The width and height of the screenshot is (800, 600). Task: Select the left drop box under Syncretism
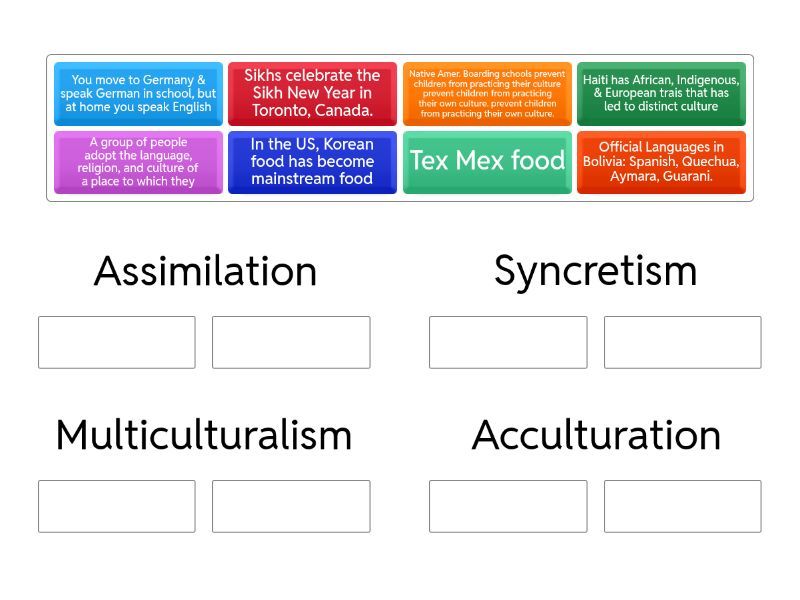click(x=508, y=342)
